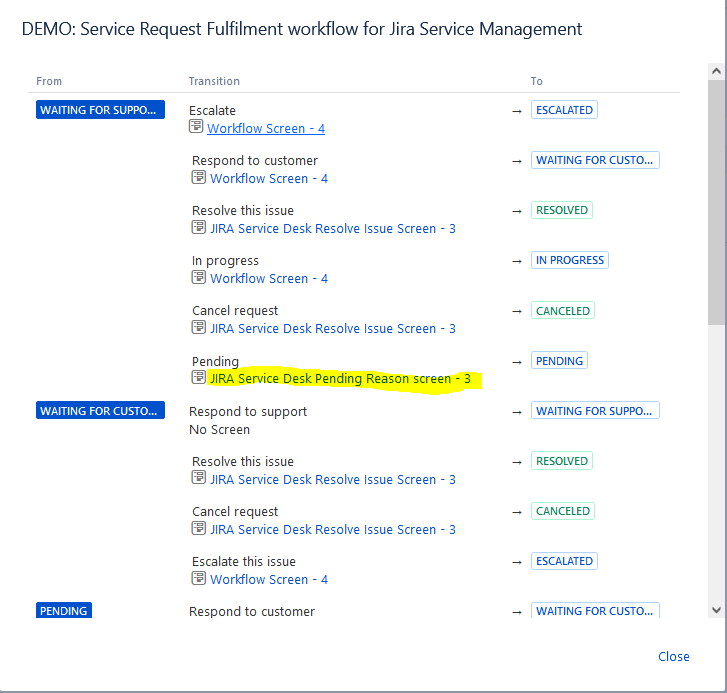Click the In progress transition name
The height and width of the screenshot is (693, 727).
(x=225, y=261)
